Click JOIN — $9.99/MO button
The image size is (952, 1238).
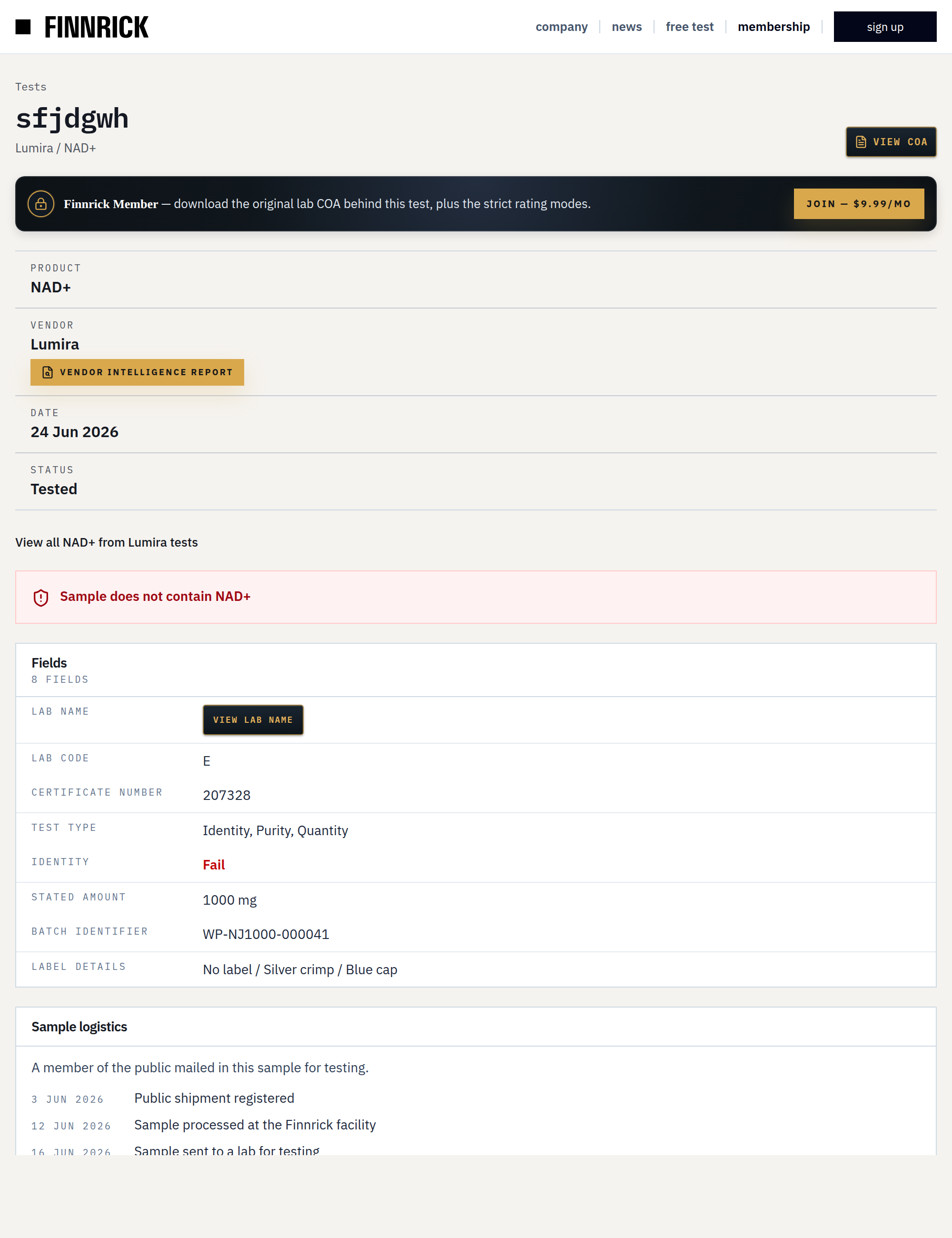tap(859, 203)
